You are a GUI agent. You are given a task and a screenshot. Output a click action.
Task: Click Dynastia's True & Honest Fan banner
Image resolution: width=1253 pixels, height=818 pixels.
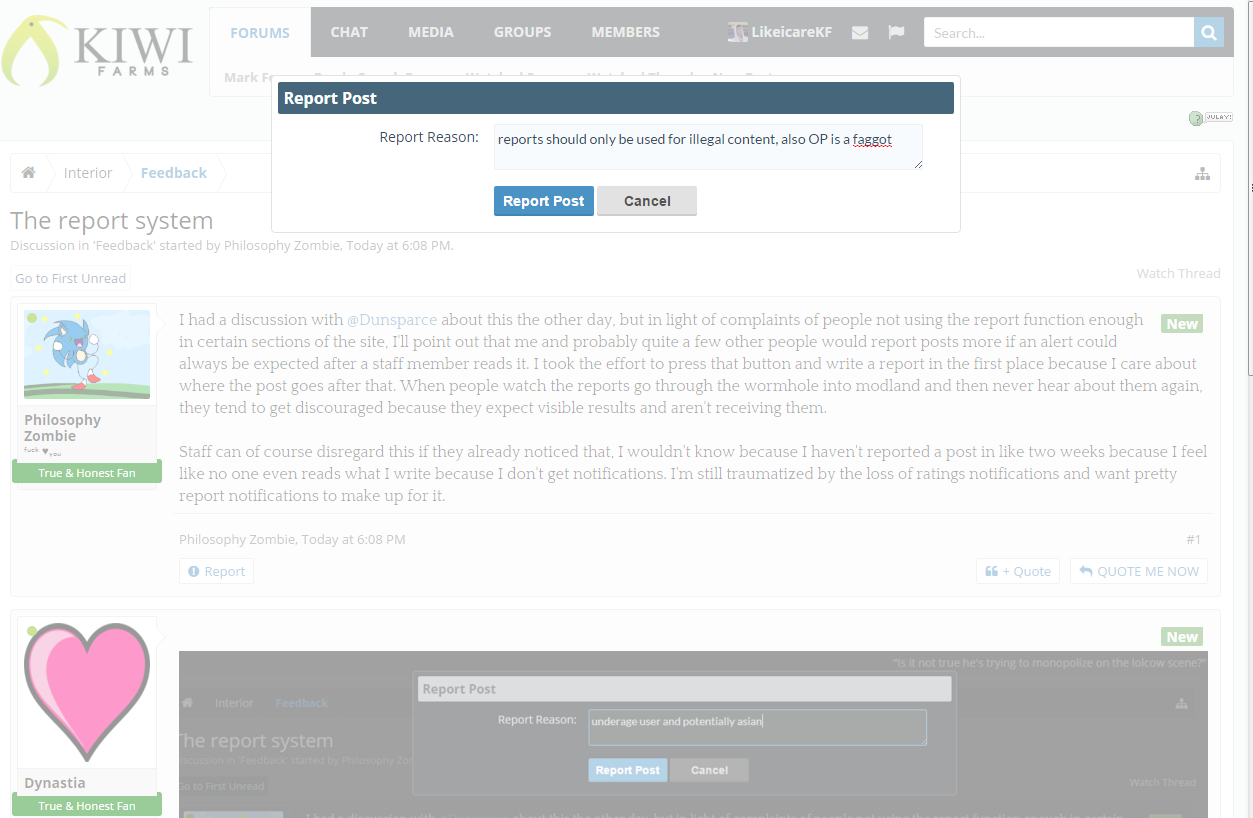tap(87, 805)
